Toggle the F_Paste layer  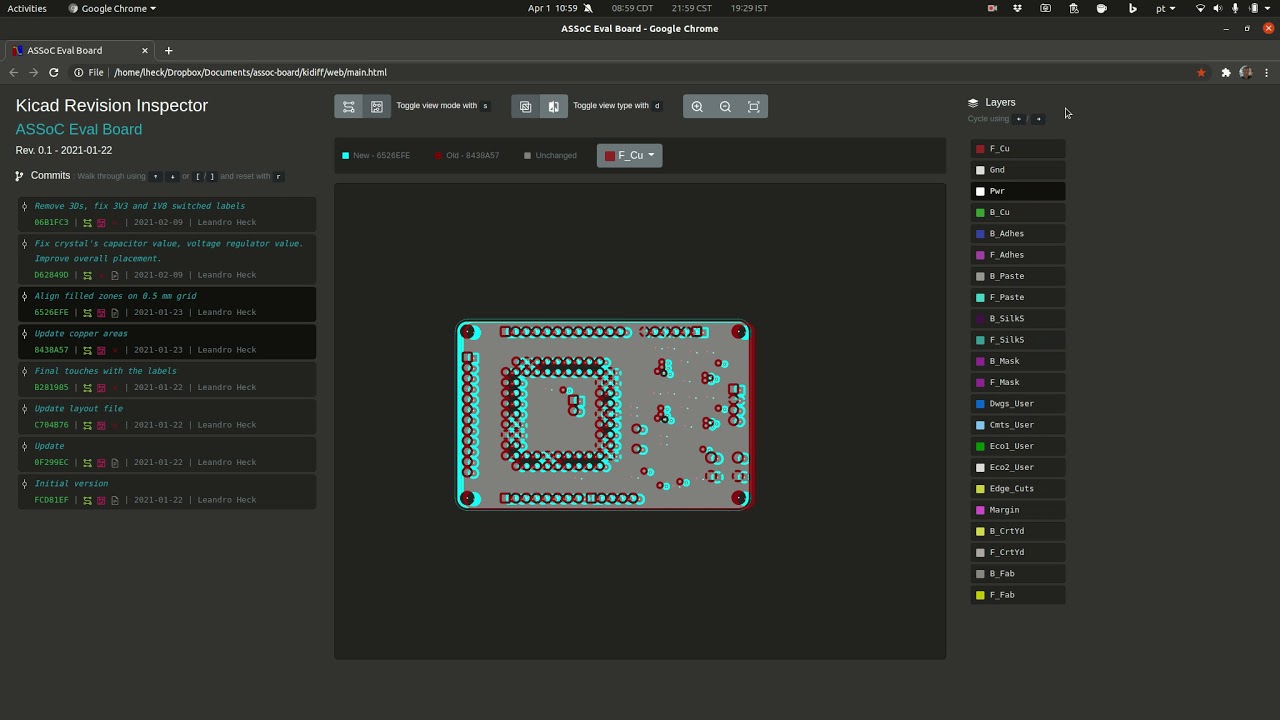click(1017, 297)
